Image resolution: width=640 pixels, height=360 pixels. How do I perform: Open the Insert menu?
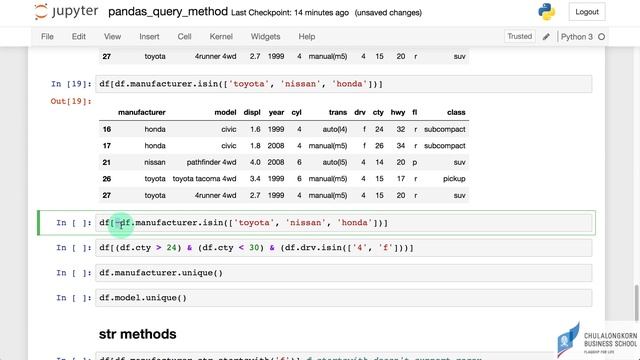[149, 36]
